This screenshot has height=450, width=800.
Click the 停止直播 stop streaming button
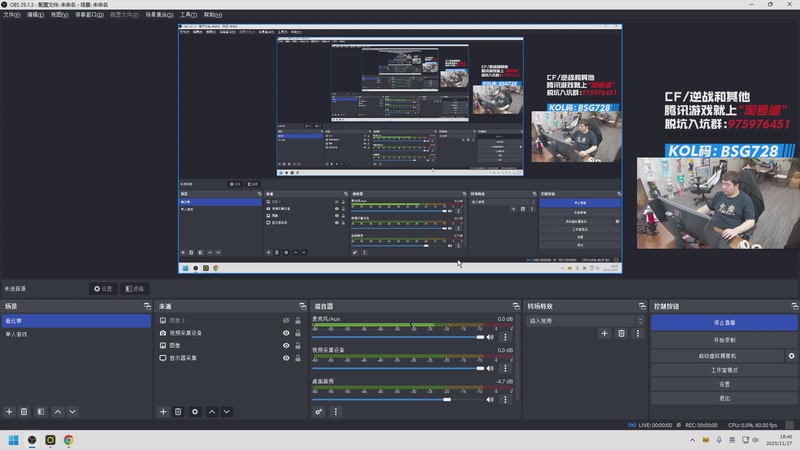724,322
